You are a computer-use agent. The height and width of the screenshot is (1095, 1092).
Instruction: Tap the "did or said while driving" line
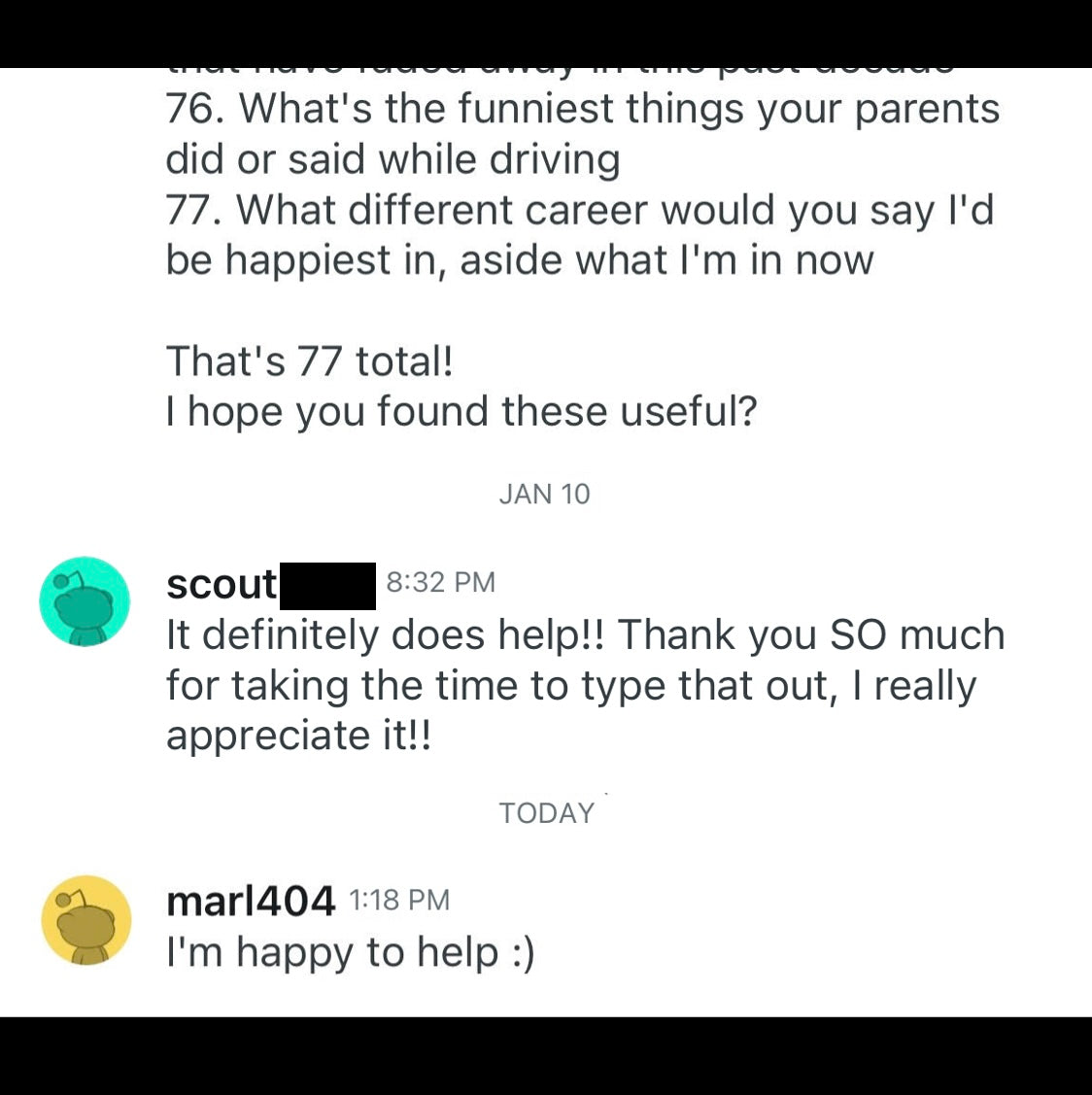click(392, 159)
